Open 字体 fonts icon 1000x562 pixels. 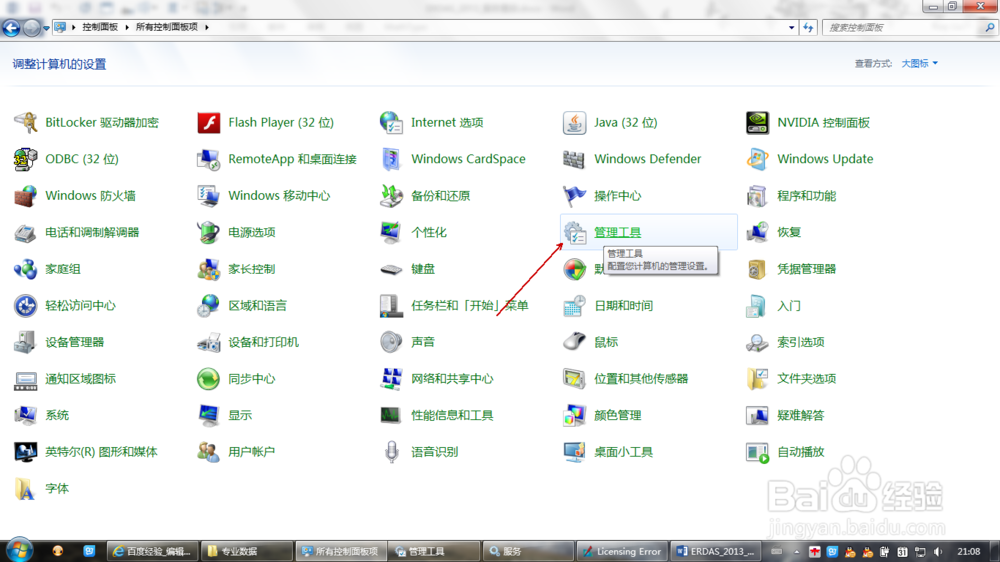tap(26, 489)
